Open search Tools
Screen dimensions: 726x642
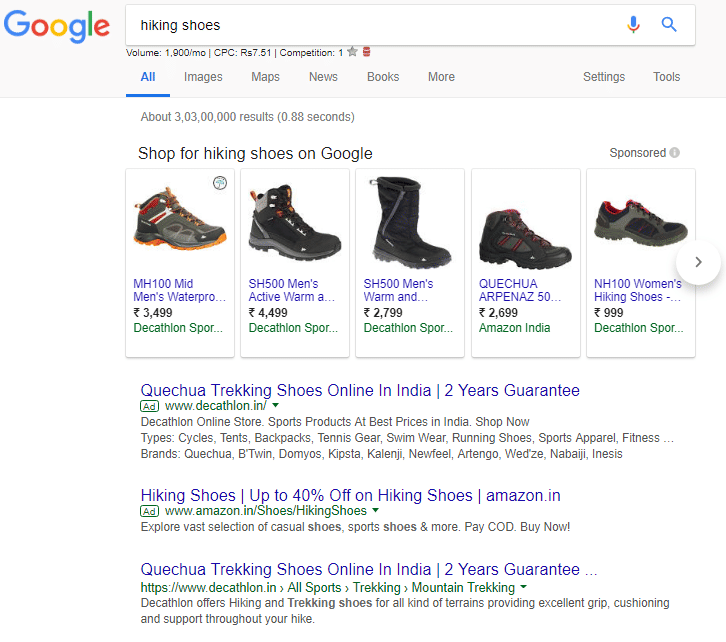click(x=666, y=77)
